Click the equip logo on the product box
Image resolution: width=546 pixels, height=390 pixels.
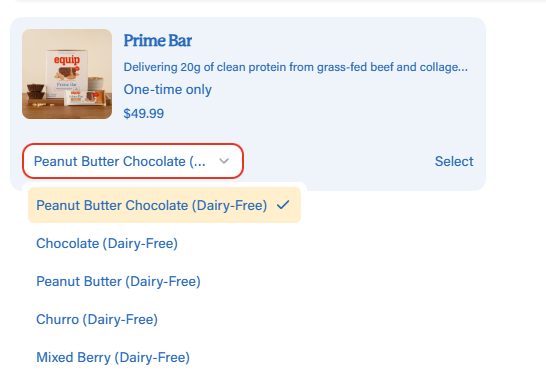pos(67,60)
